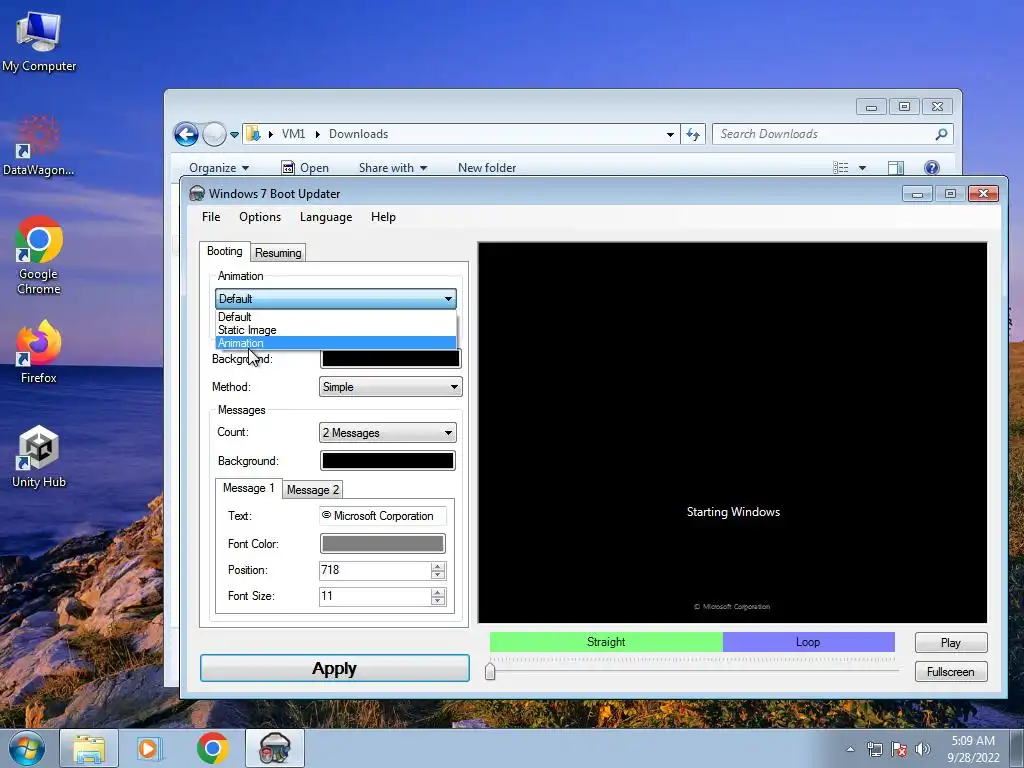
Task: Launch Firefox from the desktop
Action: coord(39,352)
